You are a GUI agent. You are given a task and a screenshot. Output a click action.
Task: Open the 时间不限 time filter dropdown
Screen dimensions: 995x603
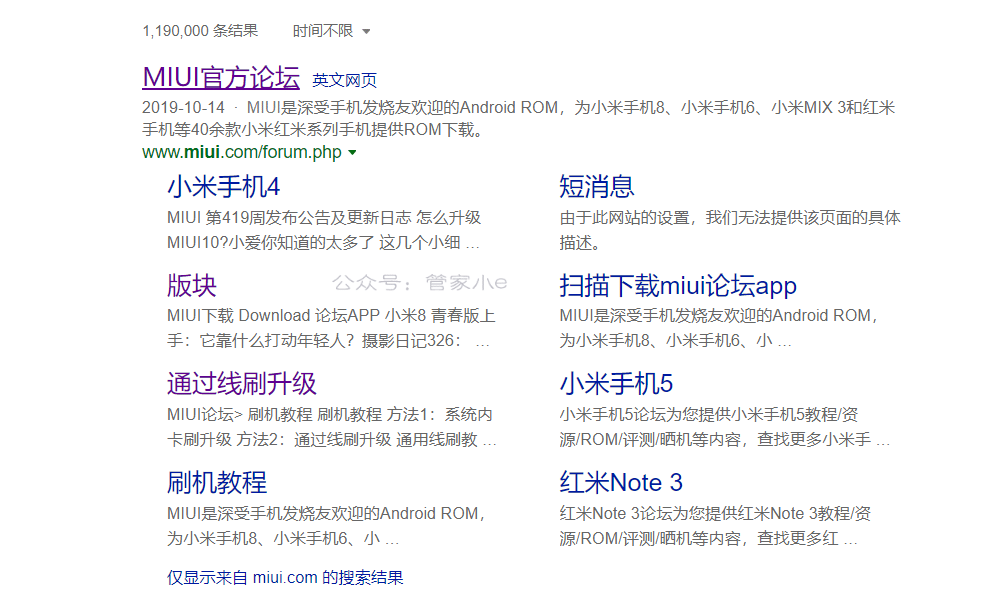(x=331, y=30)
